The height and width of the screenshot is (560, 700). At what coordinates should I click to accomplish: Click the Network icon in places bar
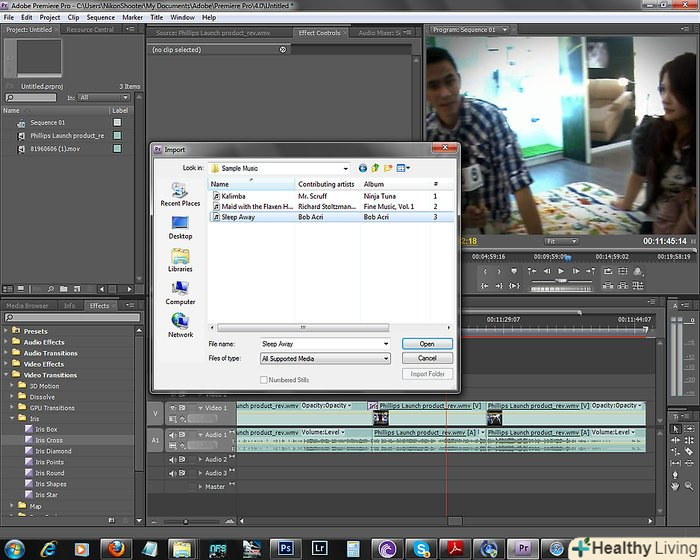click(x=180, y=322)
